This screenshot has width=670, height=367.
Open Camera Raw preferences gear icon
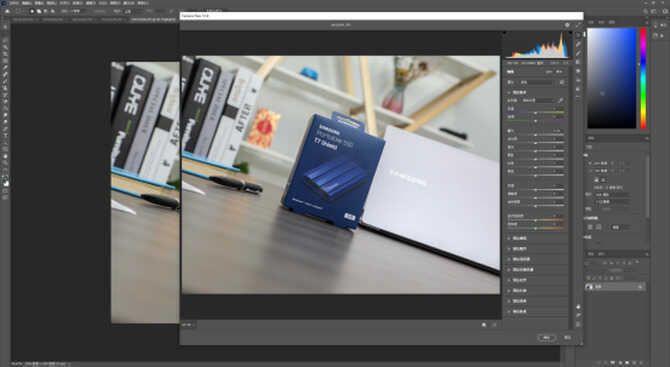(567, 25)
